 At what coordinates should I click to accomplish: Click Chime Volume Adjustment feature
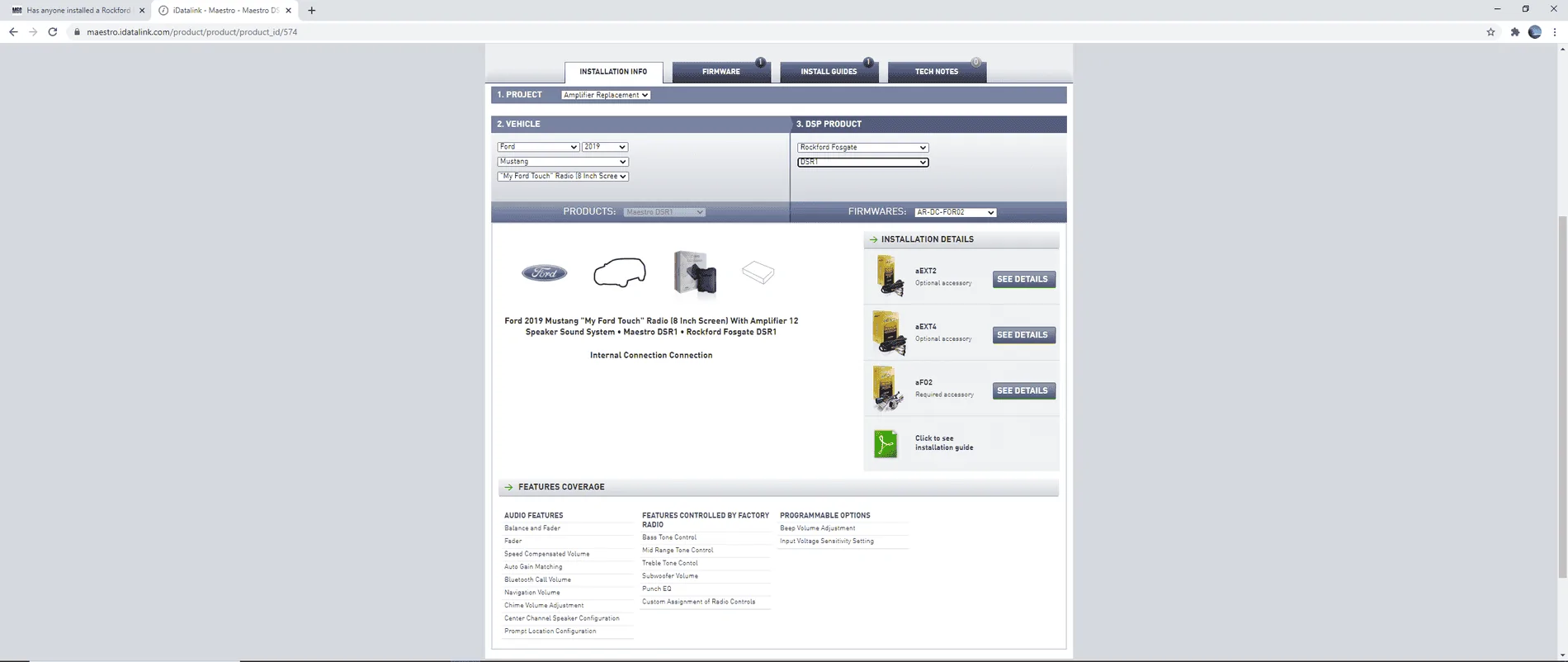(544, 605)
